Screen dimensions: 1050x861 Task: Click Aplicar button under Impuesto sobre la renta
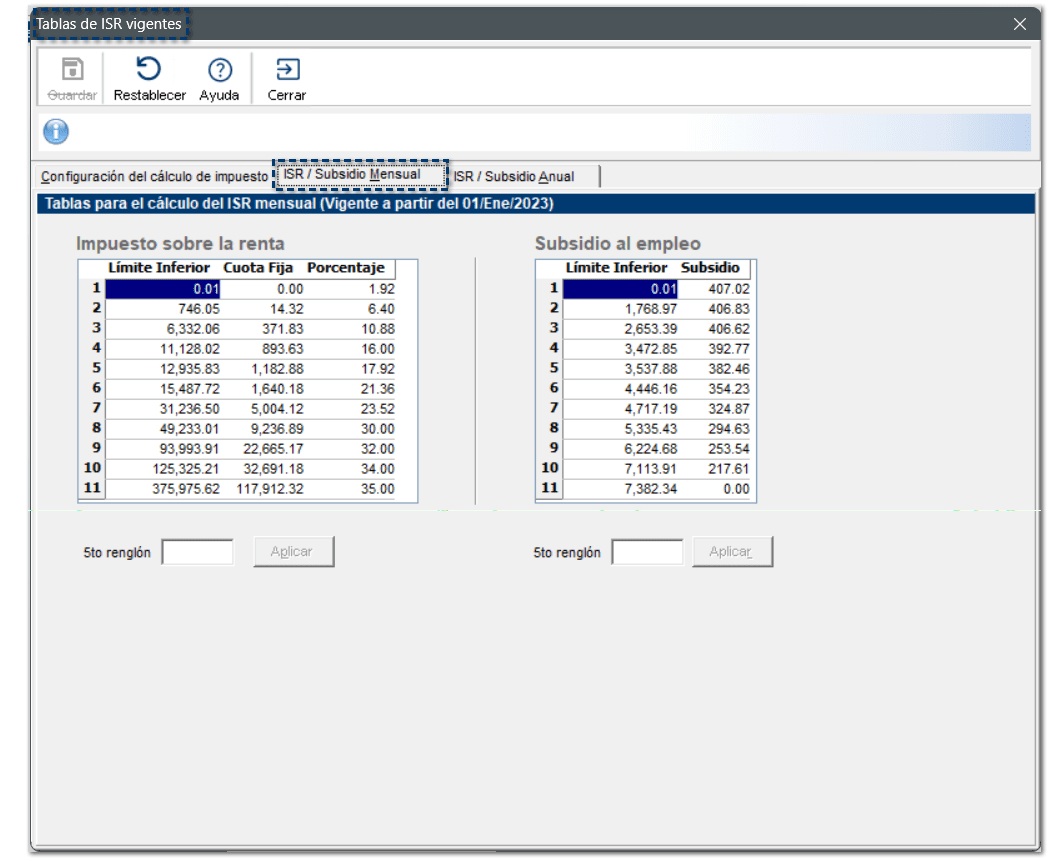[x=293, y=552]
